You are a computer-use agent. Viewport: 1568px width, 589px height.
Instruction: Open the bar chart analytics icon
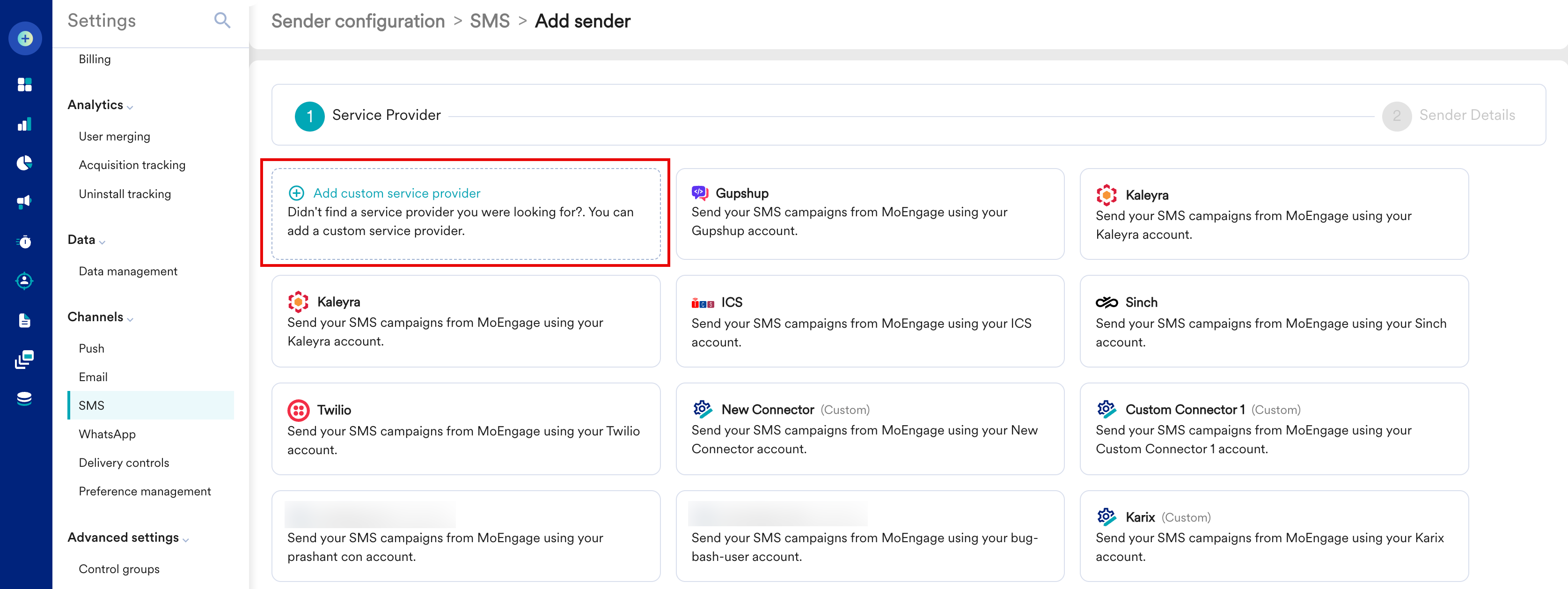point(24,124)
